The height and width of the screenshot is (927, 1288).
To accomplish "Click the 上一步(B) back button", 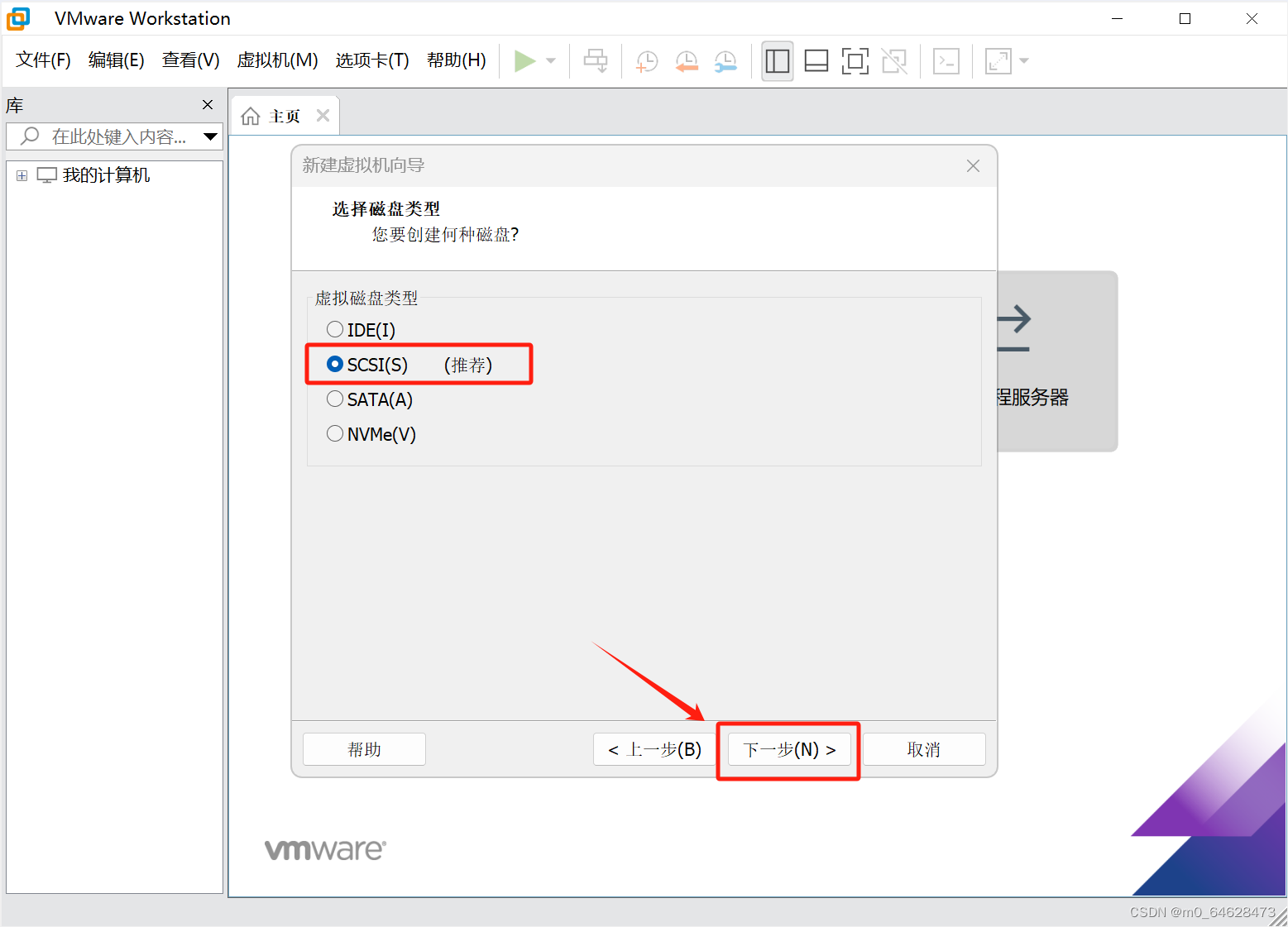I will 654,749.
